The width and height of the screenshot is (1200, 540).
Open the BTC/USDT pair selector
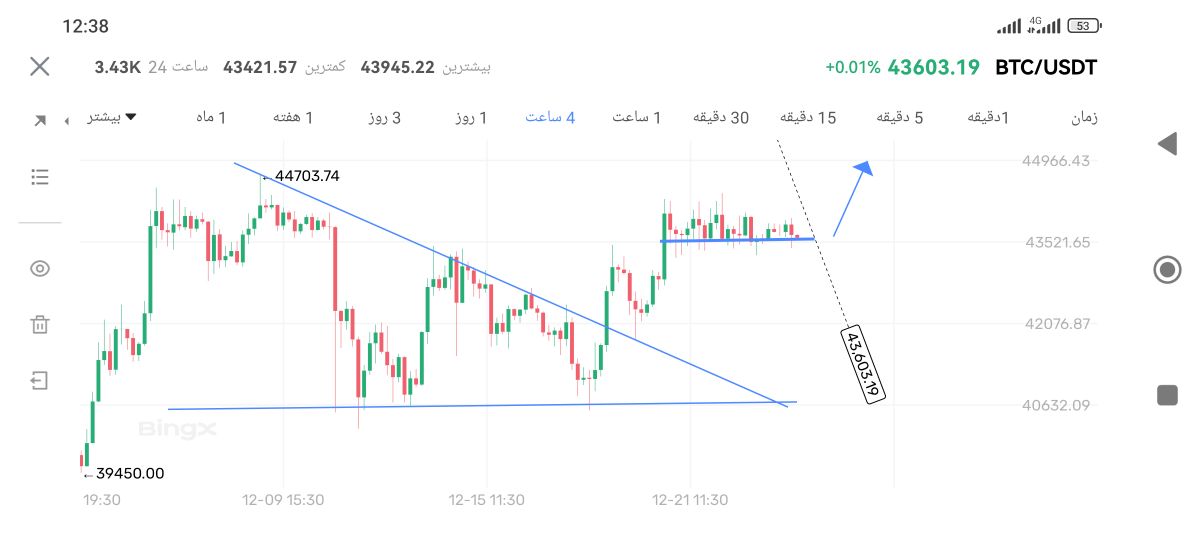tap(1045, 68)
